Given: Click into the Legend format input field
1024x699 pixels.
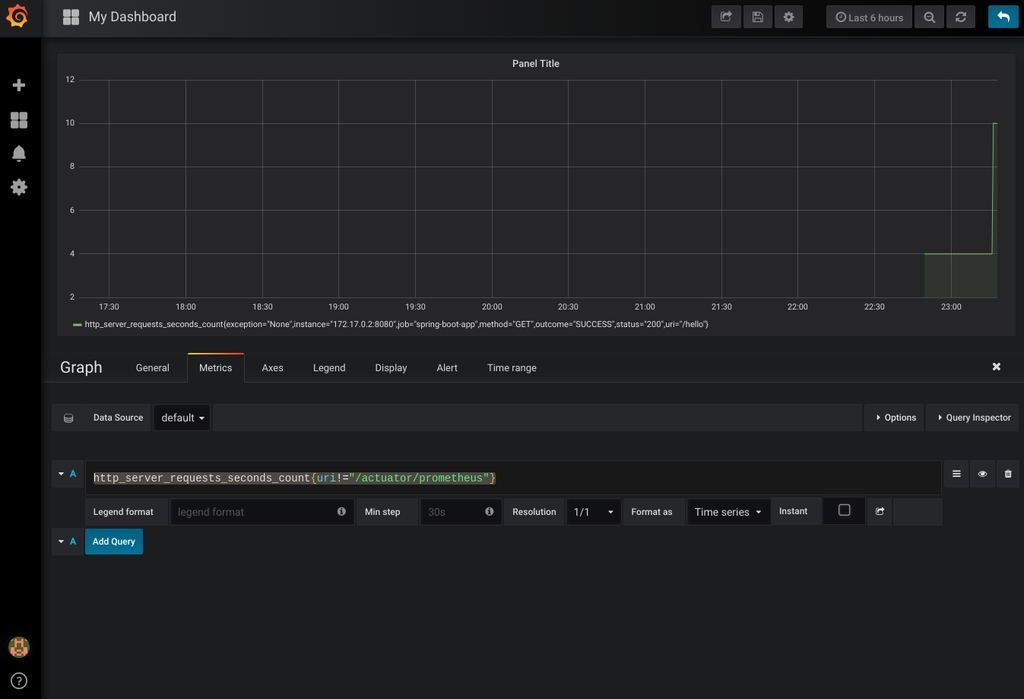Looking at the screenshot, I should pos(262,512).
